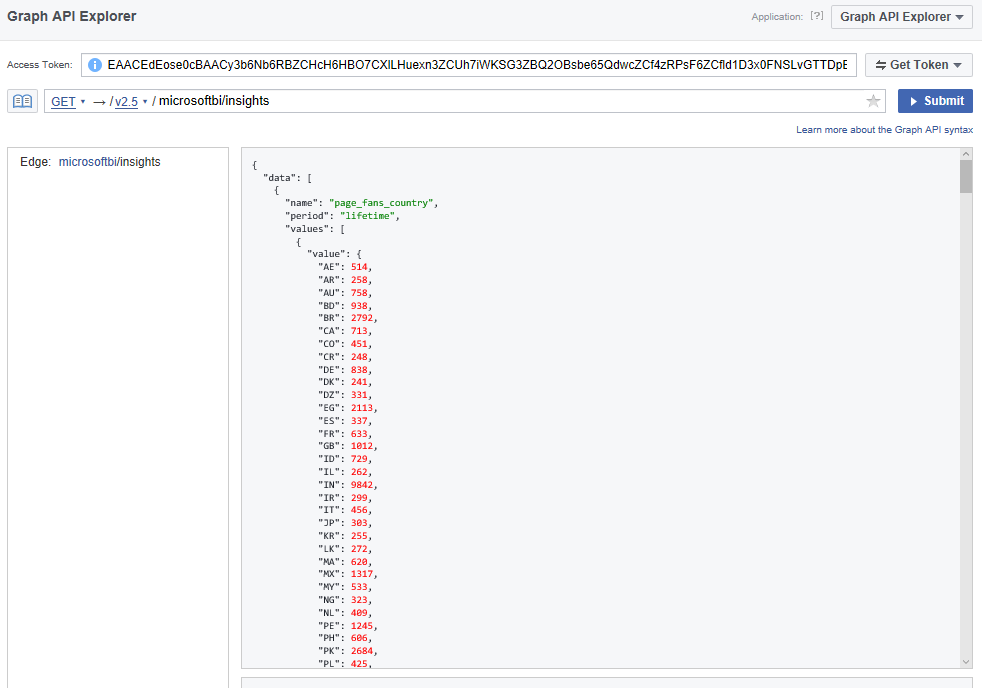Select API version v2.5 dropdown

pyautogui.click(x=131, y=101)
